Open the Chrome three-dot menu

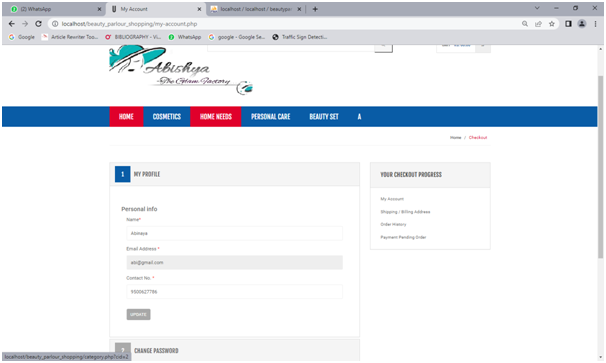point(595,24)
